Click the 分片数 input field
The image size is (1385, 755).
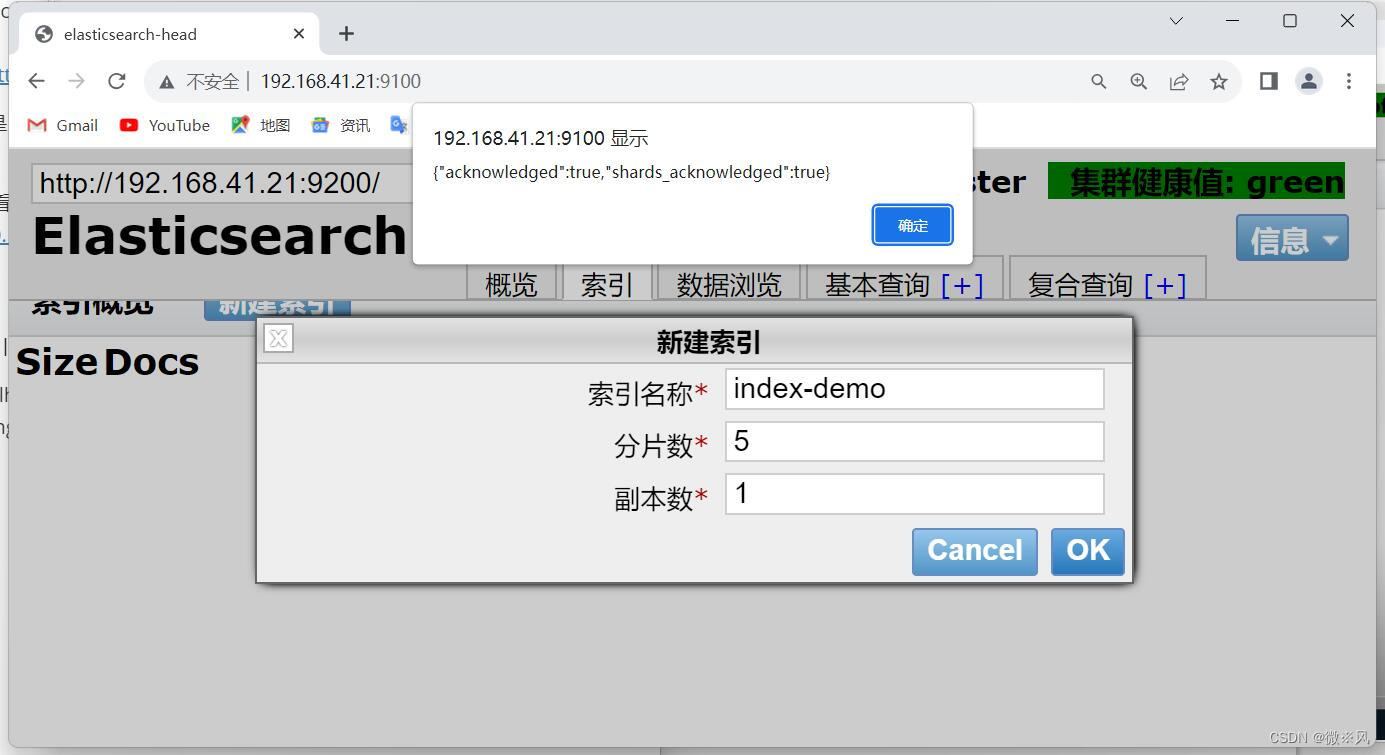coord(915,441)
